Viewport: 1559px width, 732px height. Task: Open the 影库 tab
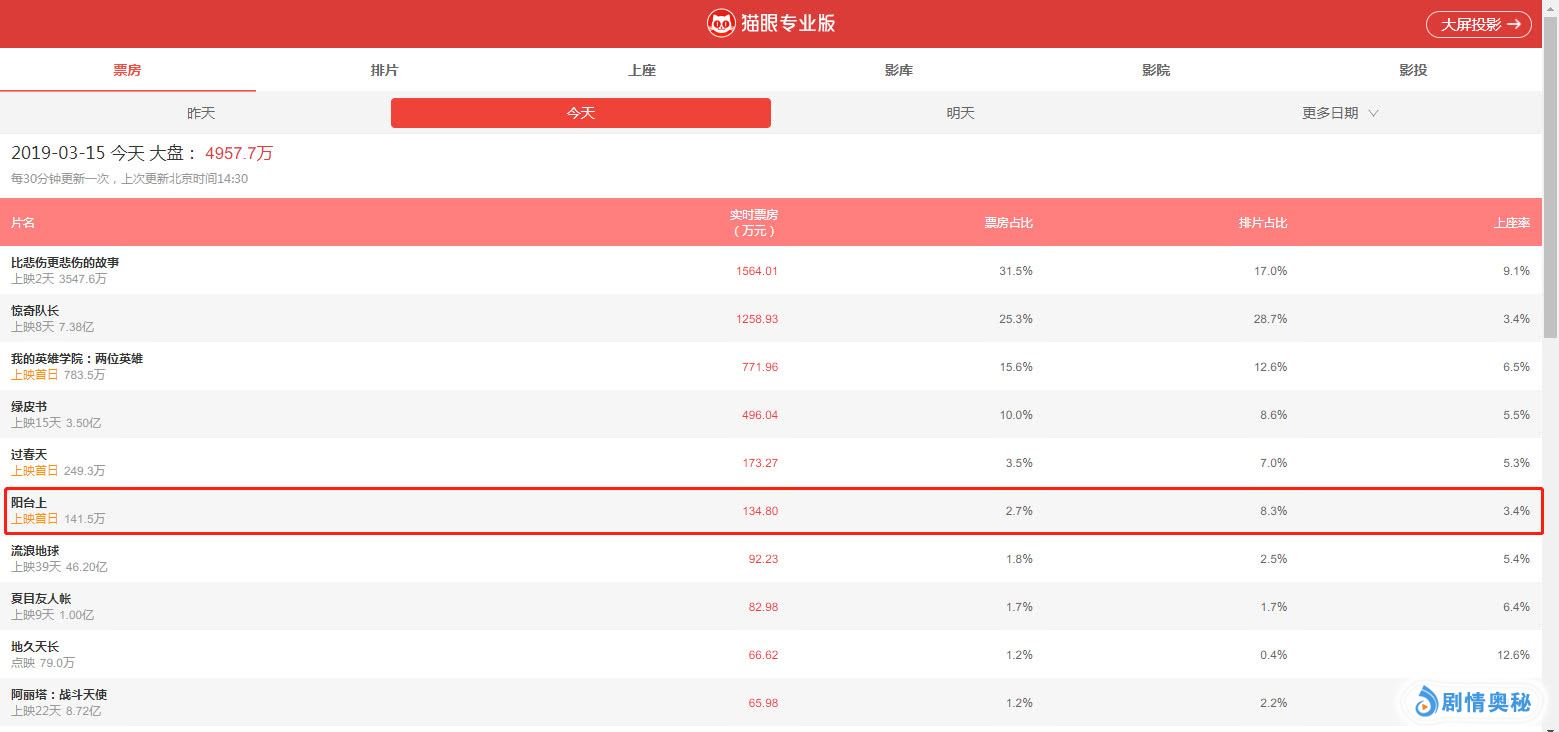click(898, 70)
